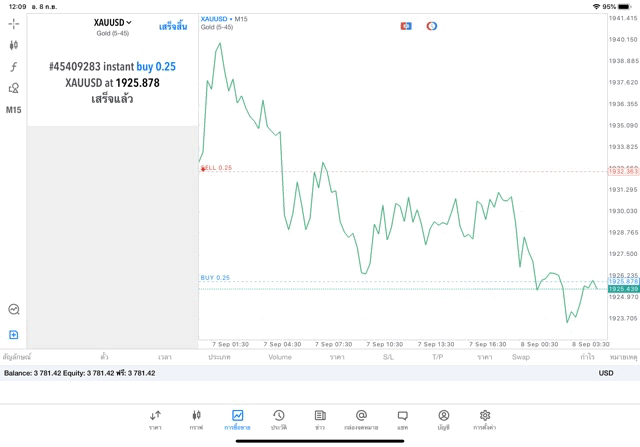Select the crosshair tool in left sidebar
Image resolution: width=640 pixels, height=447 pixels.
tap(14, 23)
